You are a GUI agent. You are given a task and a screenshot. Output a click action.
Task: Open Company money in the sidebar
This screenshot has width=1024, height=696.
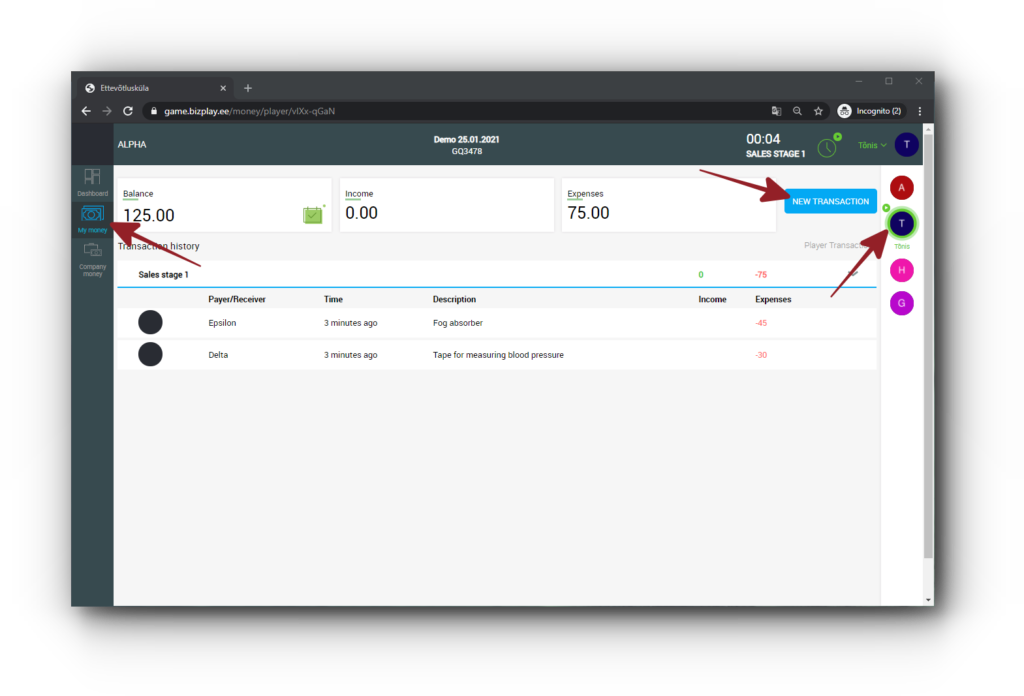(x=92, y=254)
